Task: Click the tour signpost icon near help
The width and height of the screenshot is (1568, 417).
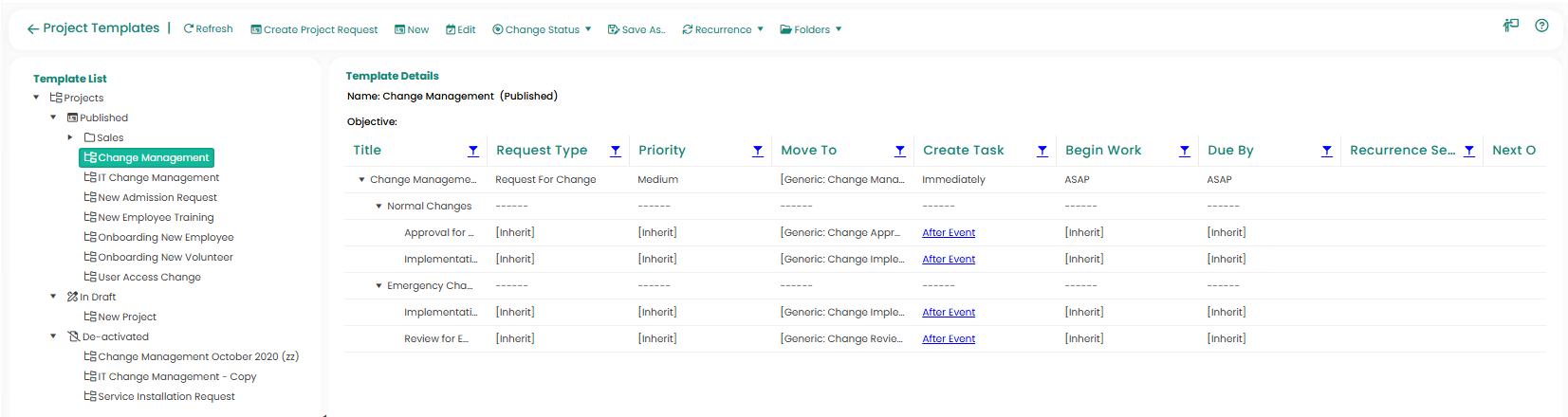Action: (1511, 26)
